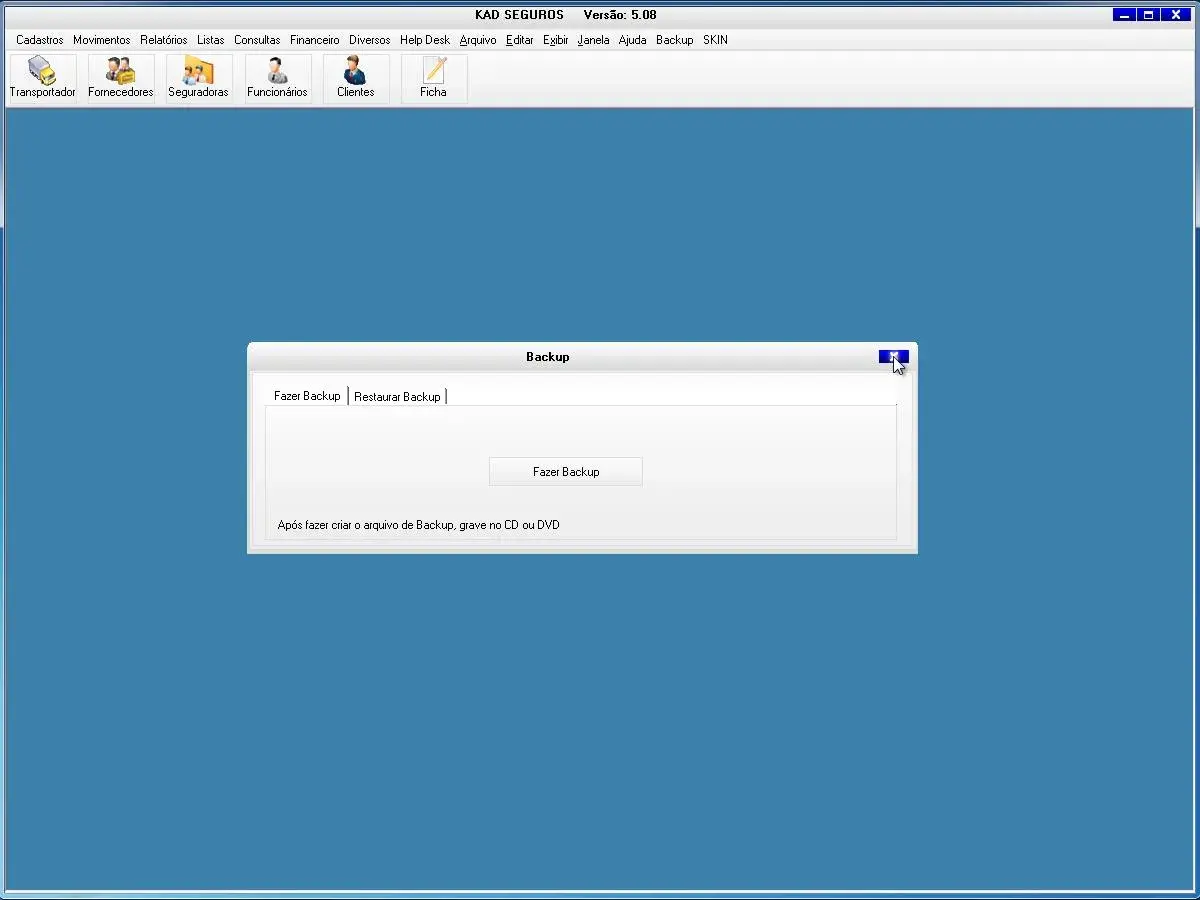Viewport: 1200px width, 900px height.
Task: Open the Cadastros menu
Action: tap(40, 40)
